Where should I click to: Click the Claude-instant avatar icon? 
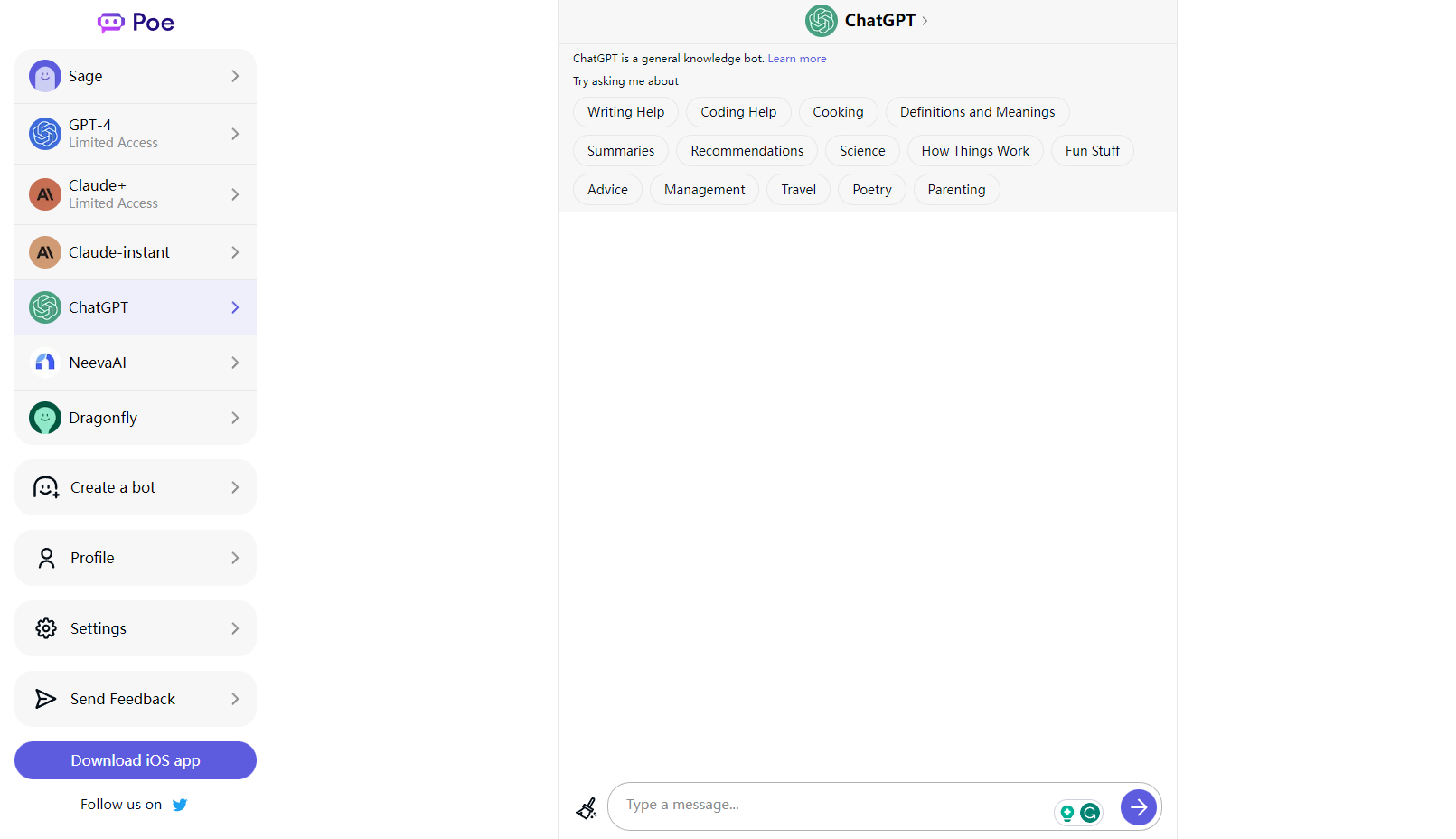point(45,252)
